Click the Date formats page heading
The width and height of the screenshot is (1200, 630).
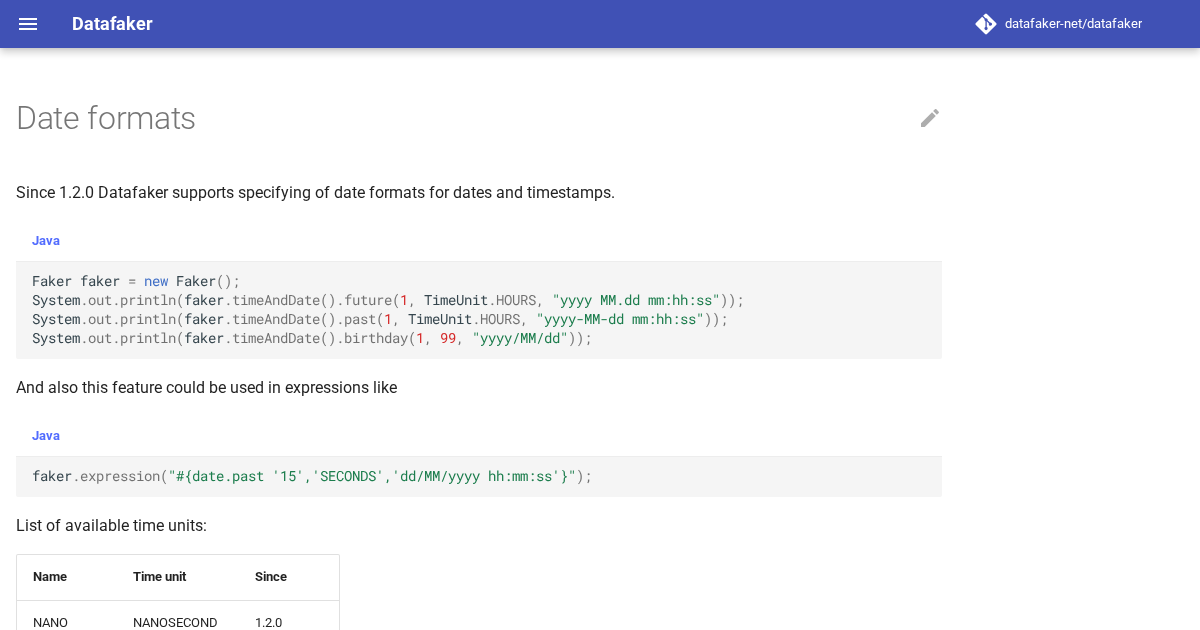(x=106, y=119)
